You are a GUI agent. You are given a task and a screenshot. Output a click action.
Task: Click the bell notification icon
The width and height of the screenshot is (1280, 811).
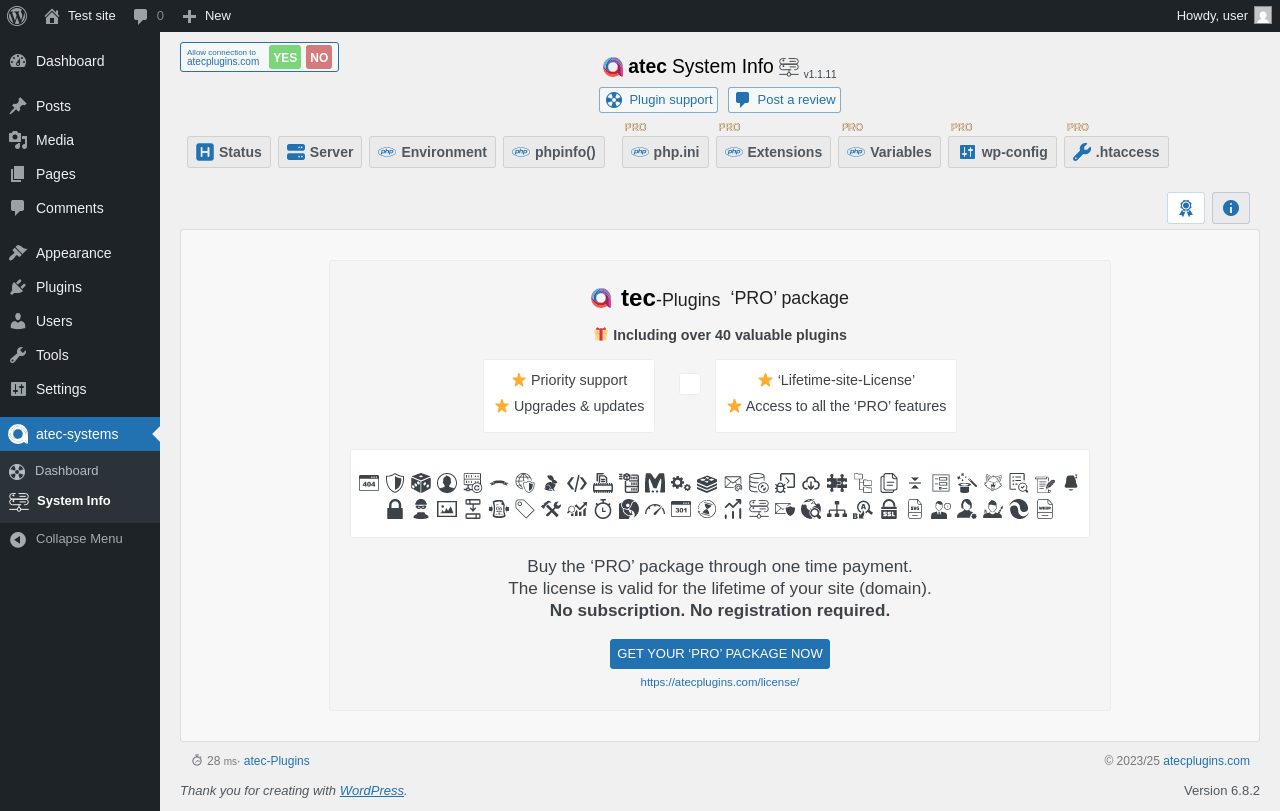[1071, 483]
